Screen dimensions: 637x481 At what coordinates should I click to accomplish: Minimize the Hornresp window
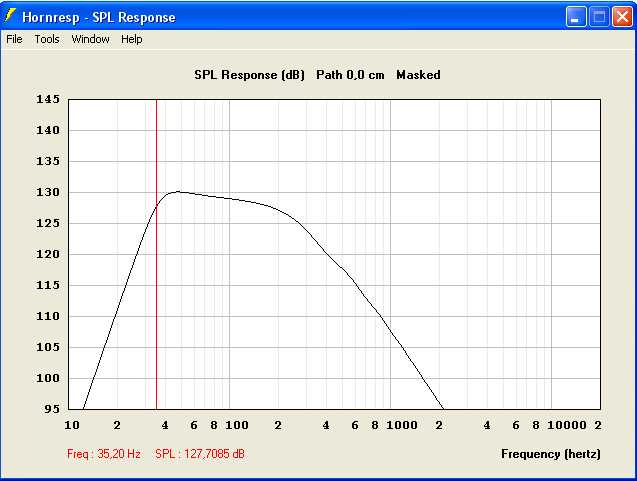tap(576, 17)
